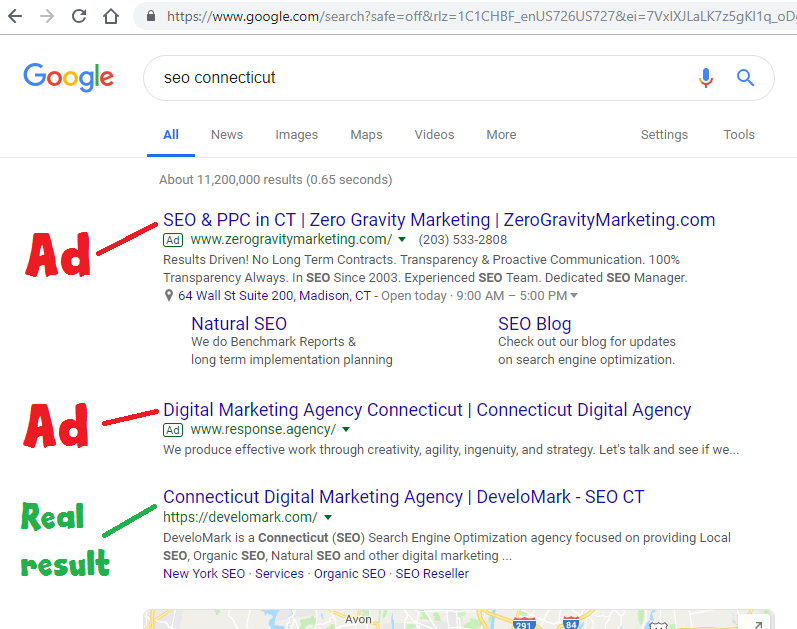The image size is (797, 629).
Task: Open the SEO Blog sitelink
Action: pos(534,324)
